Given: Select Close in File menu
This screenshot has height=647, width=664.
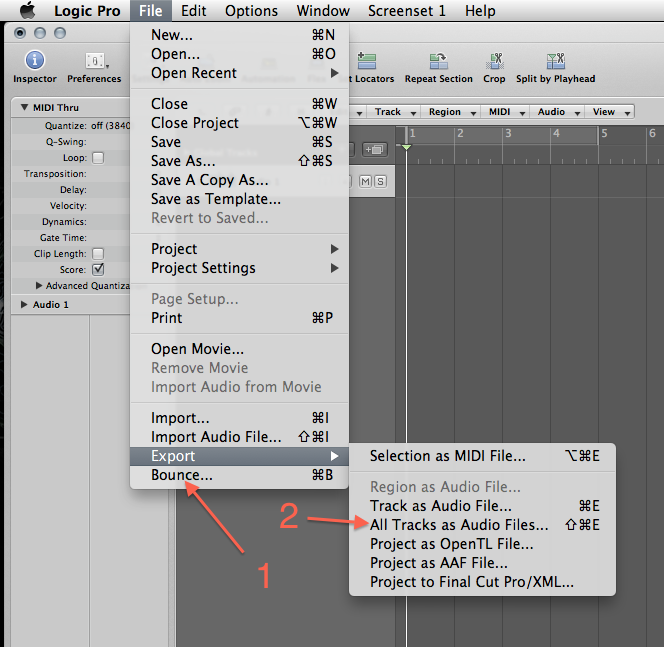Looking at the screenshot, I should pyautogui.click(x=239, y=104).
